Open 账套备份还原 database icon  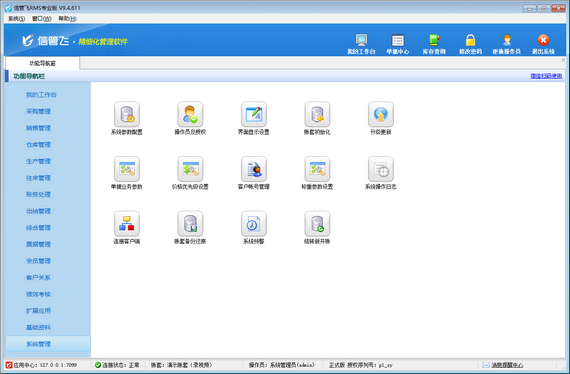click(x=190, y=224)
